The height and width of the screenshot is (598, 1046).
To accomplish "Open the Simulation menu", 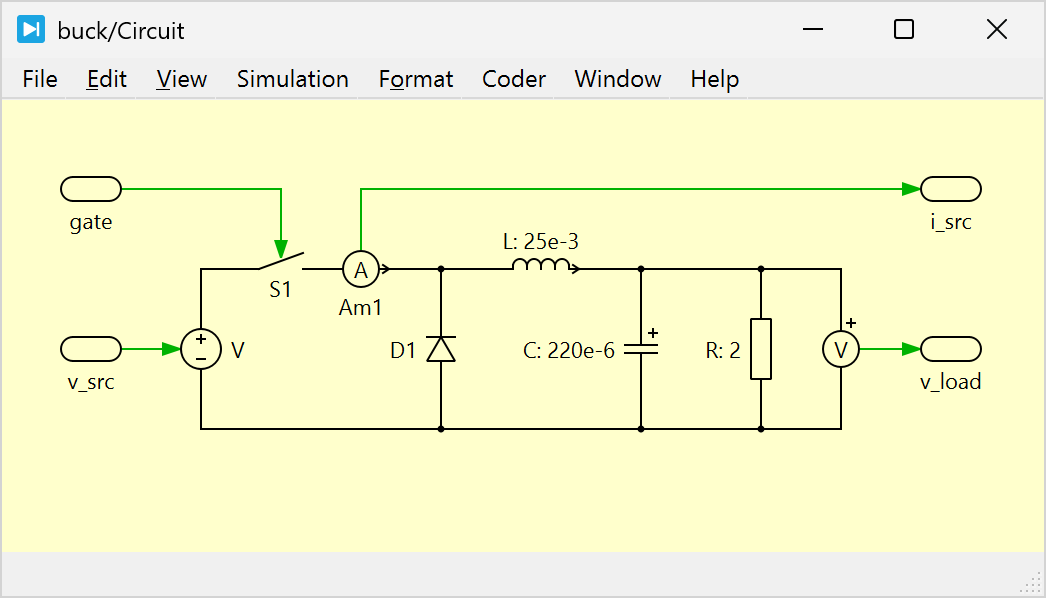I will 292,79.
